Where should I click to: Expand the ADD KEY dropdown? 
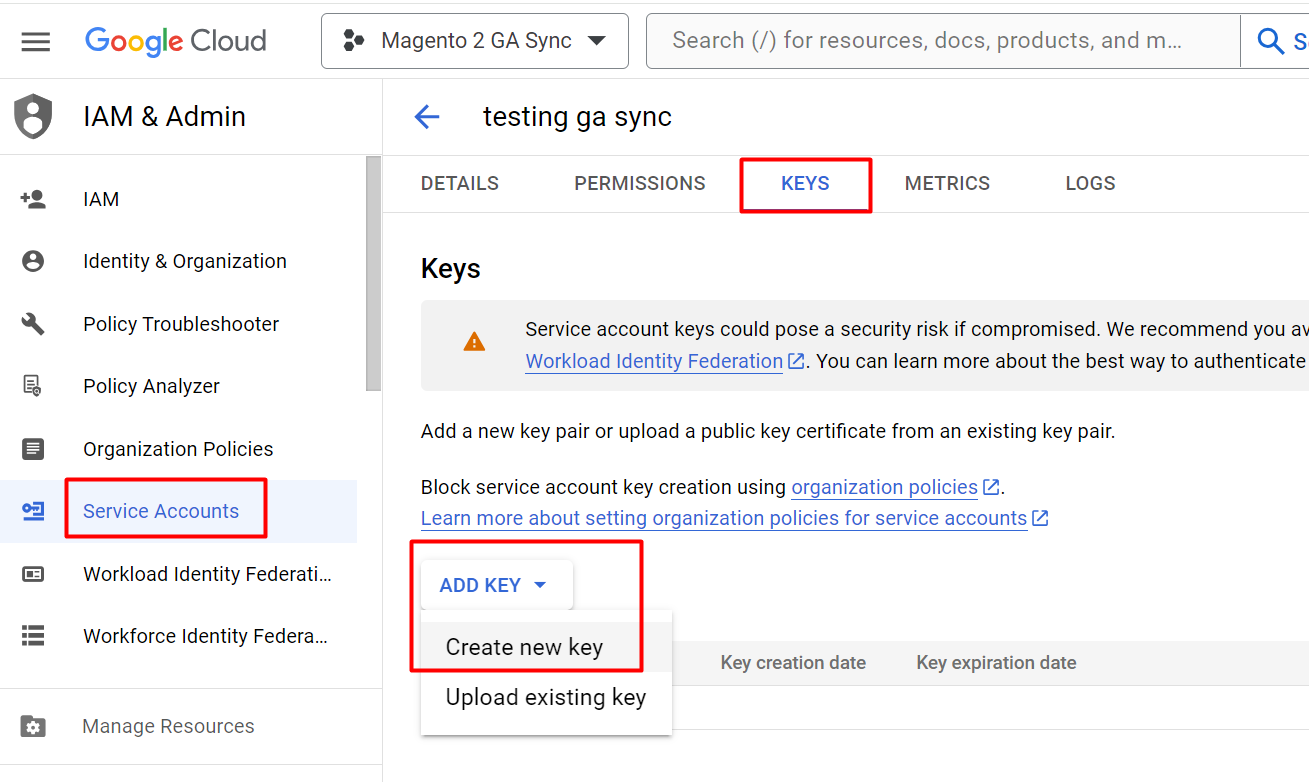(495, 585)
